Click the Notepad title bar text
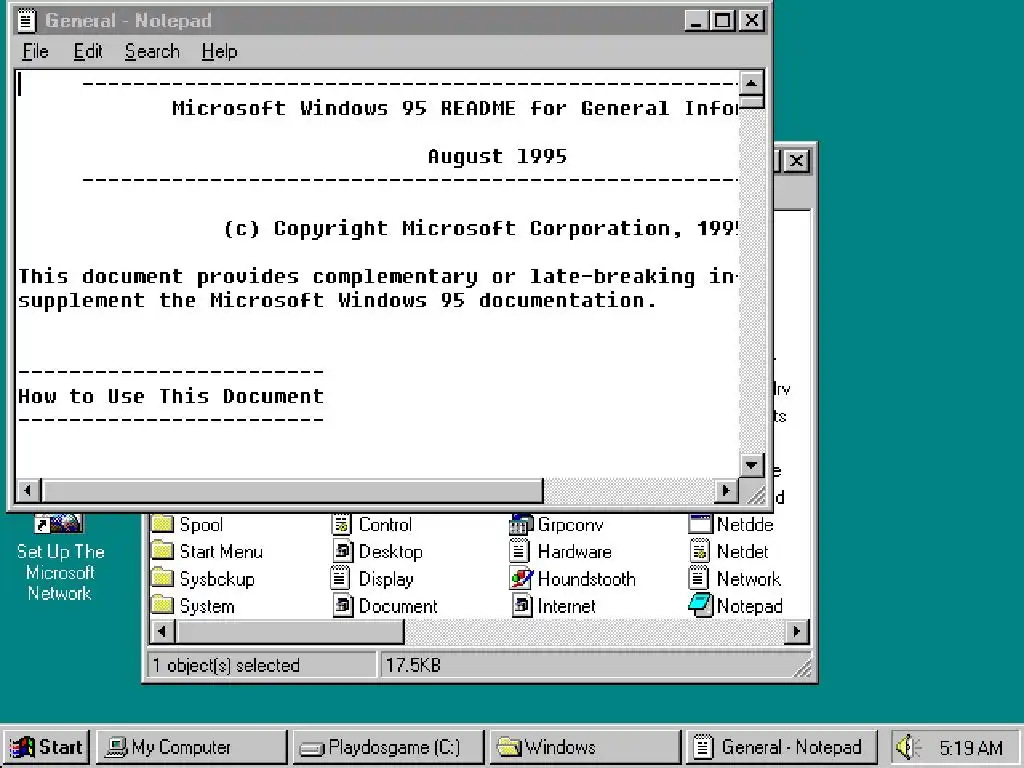Image resolution: width=1024 pixels, height=768 pixels. (x=128, y=21)
